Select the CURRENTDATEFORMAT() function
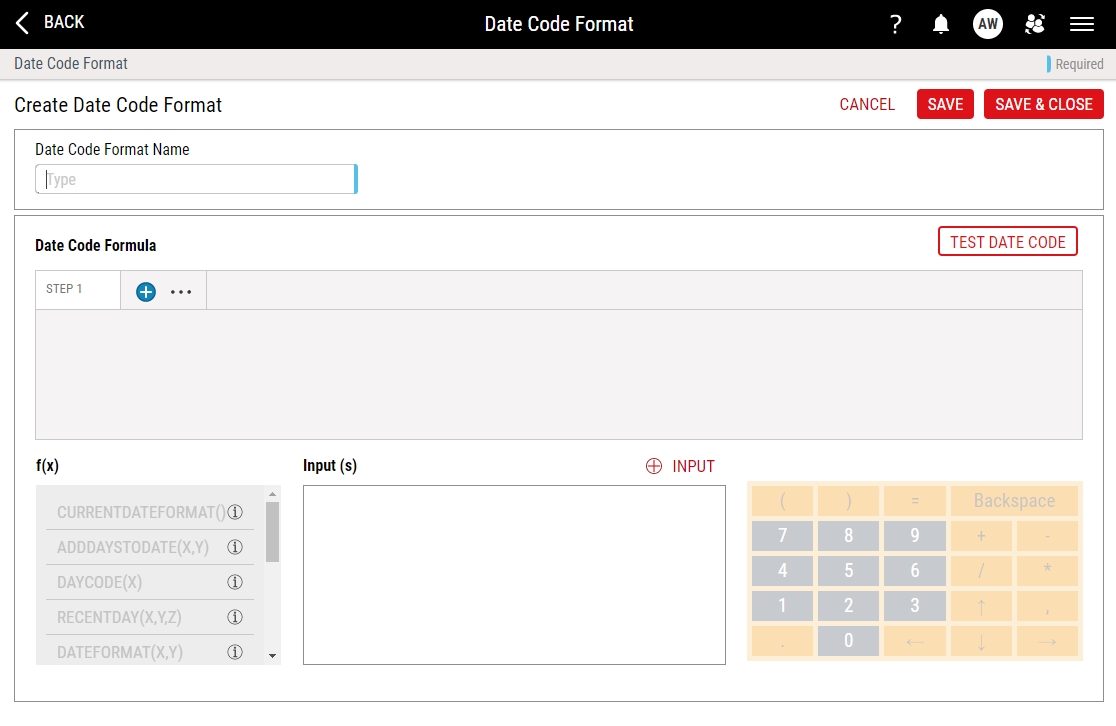The height and width of the screenshot is (726, 1116). pos(140,512)
